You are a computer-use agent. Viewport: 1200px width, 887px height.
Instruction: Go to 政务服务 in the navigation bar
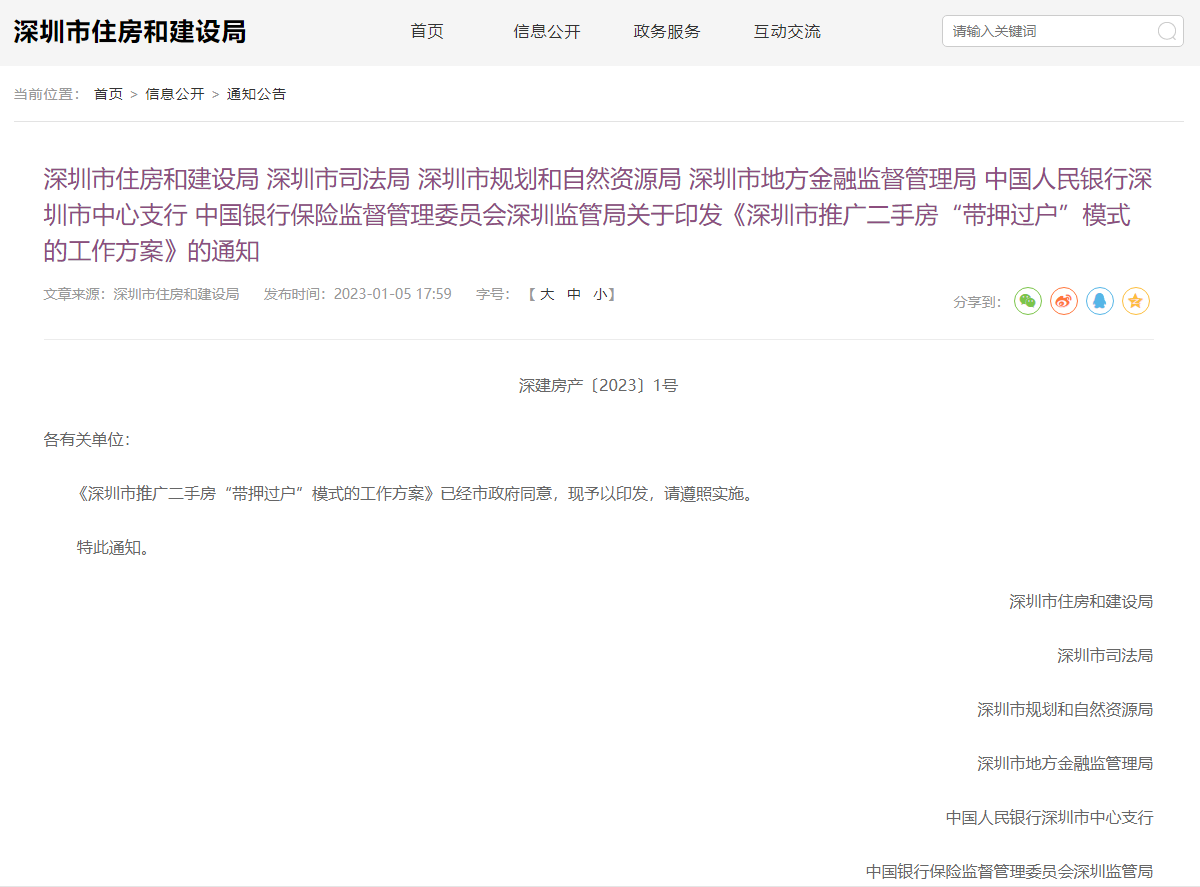667,32
